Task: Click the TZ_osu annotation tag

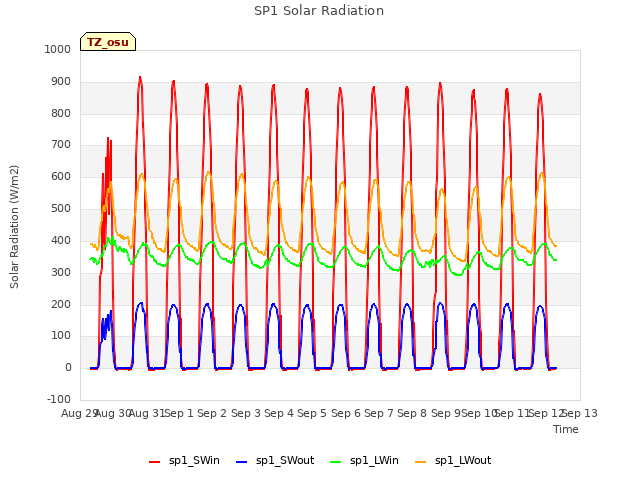Action: pyautogui.click(x=108, y=42)
